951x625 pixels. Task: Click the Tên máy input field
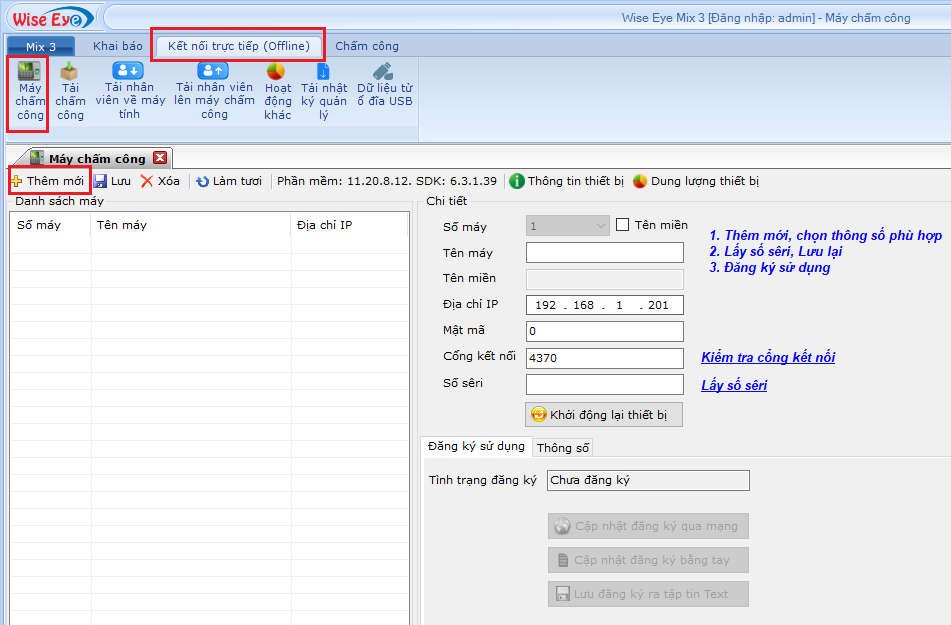[604, 253]
